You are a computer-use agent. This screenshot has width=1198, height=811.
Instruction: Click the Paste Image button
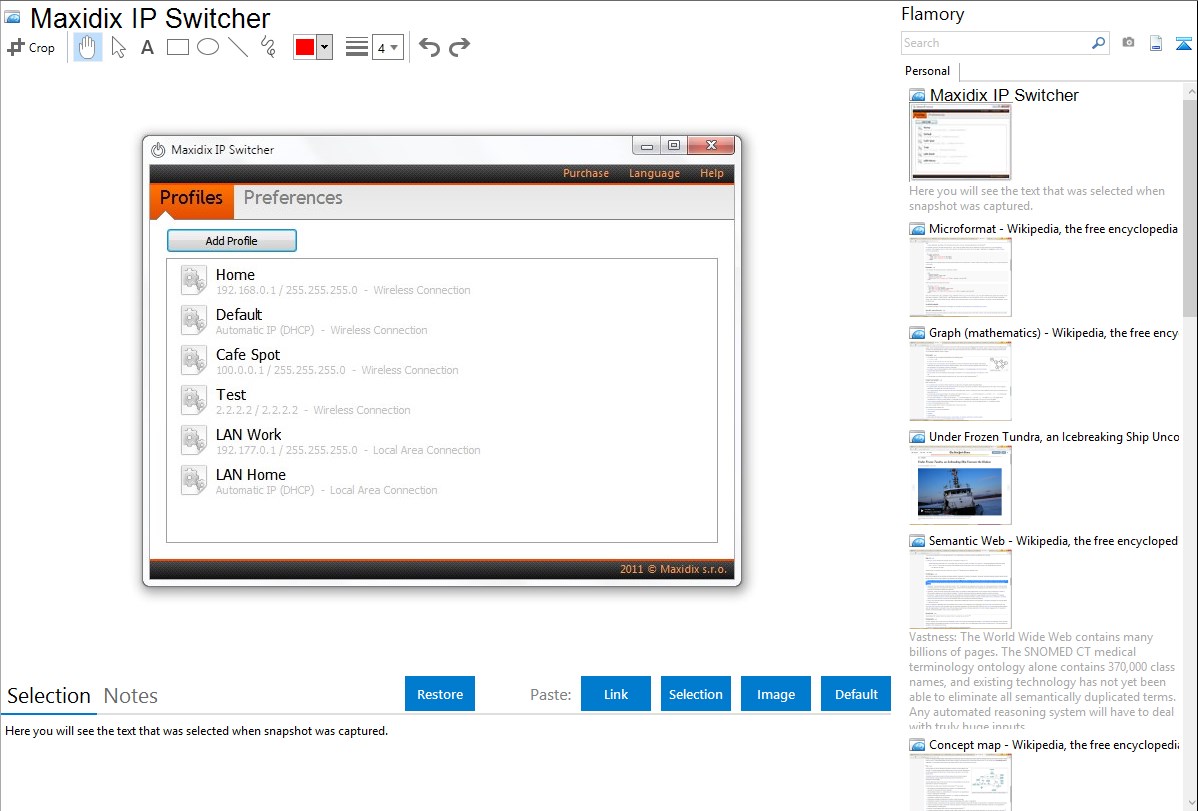coord(776,694)
